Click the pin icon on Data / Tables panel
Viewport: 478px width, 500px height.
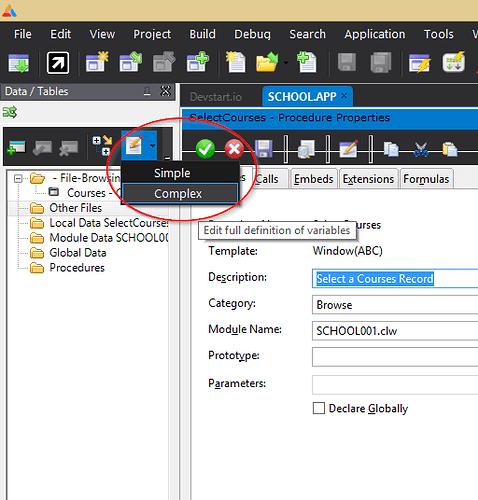click(x=147, y=91)
